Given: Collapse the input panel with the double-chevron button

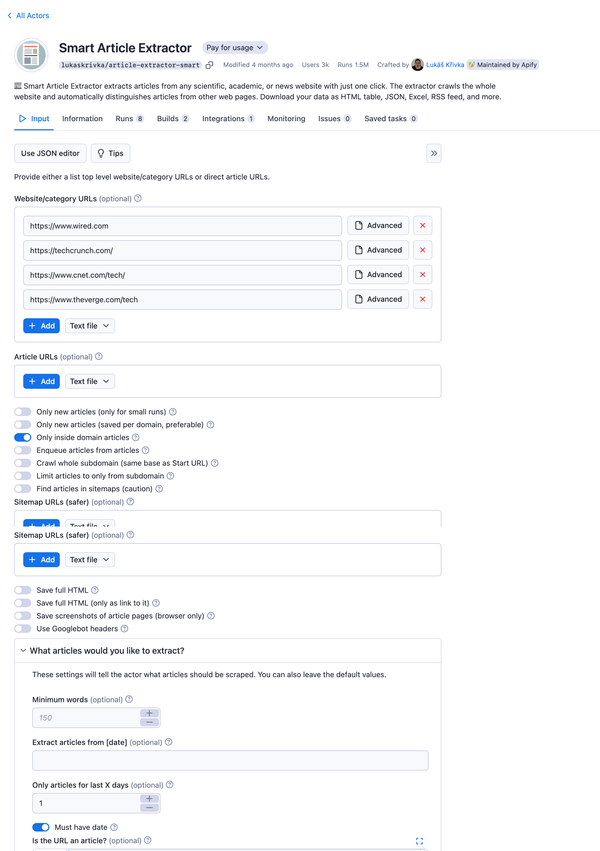Looking at the screenshot, I should (x=433, y=153).
